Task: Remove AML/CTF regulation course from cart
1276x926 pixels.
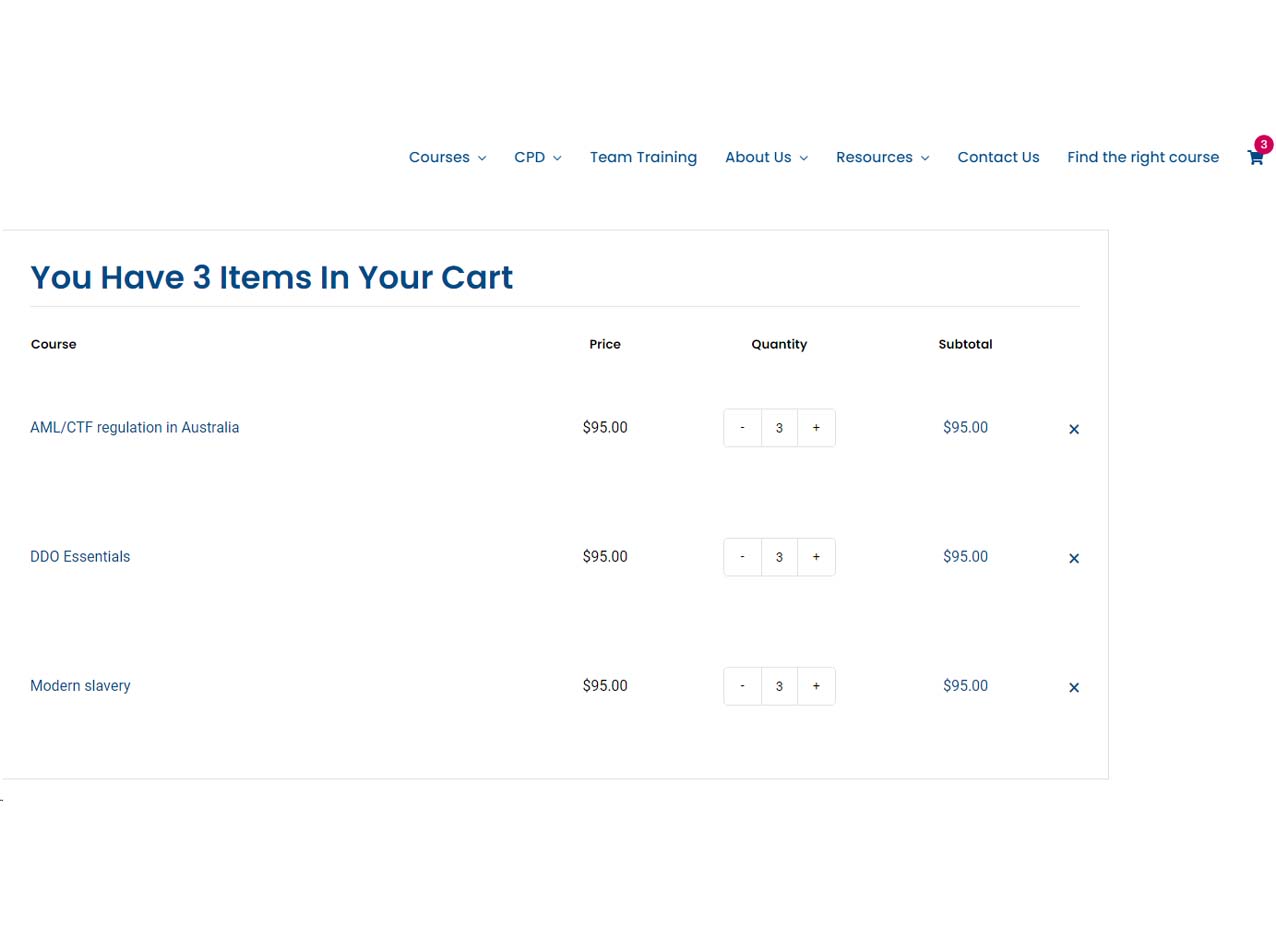Action: 1073,429
